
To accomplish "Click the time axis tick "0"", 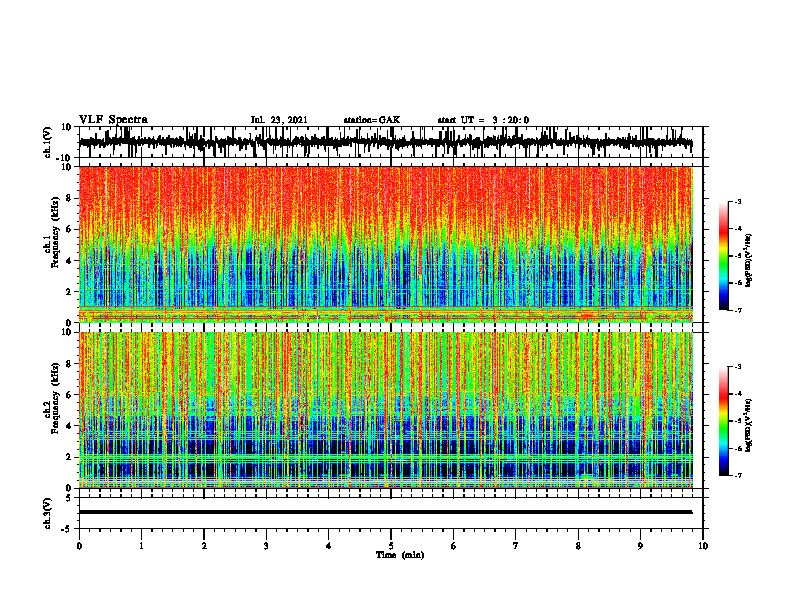I will [79, 546].
